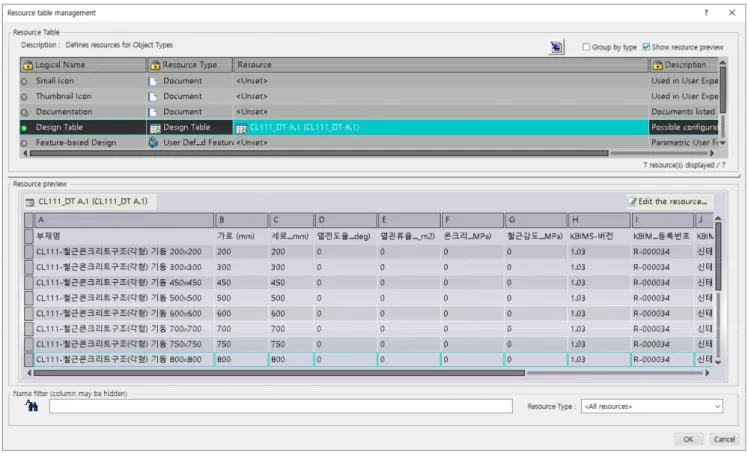Select the Documentation row status indicator

24,113
